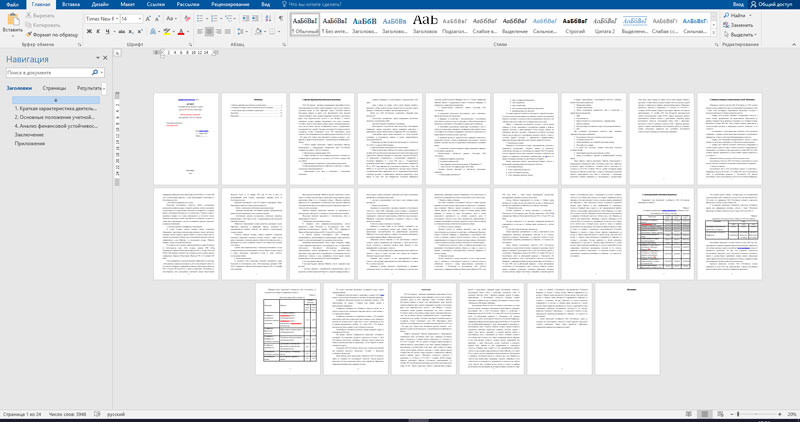
Task: Align paragraph text to the right
Action: coord(218,32)
